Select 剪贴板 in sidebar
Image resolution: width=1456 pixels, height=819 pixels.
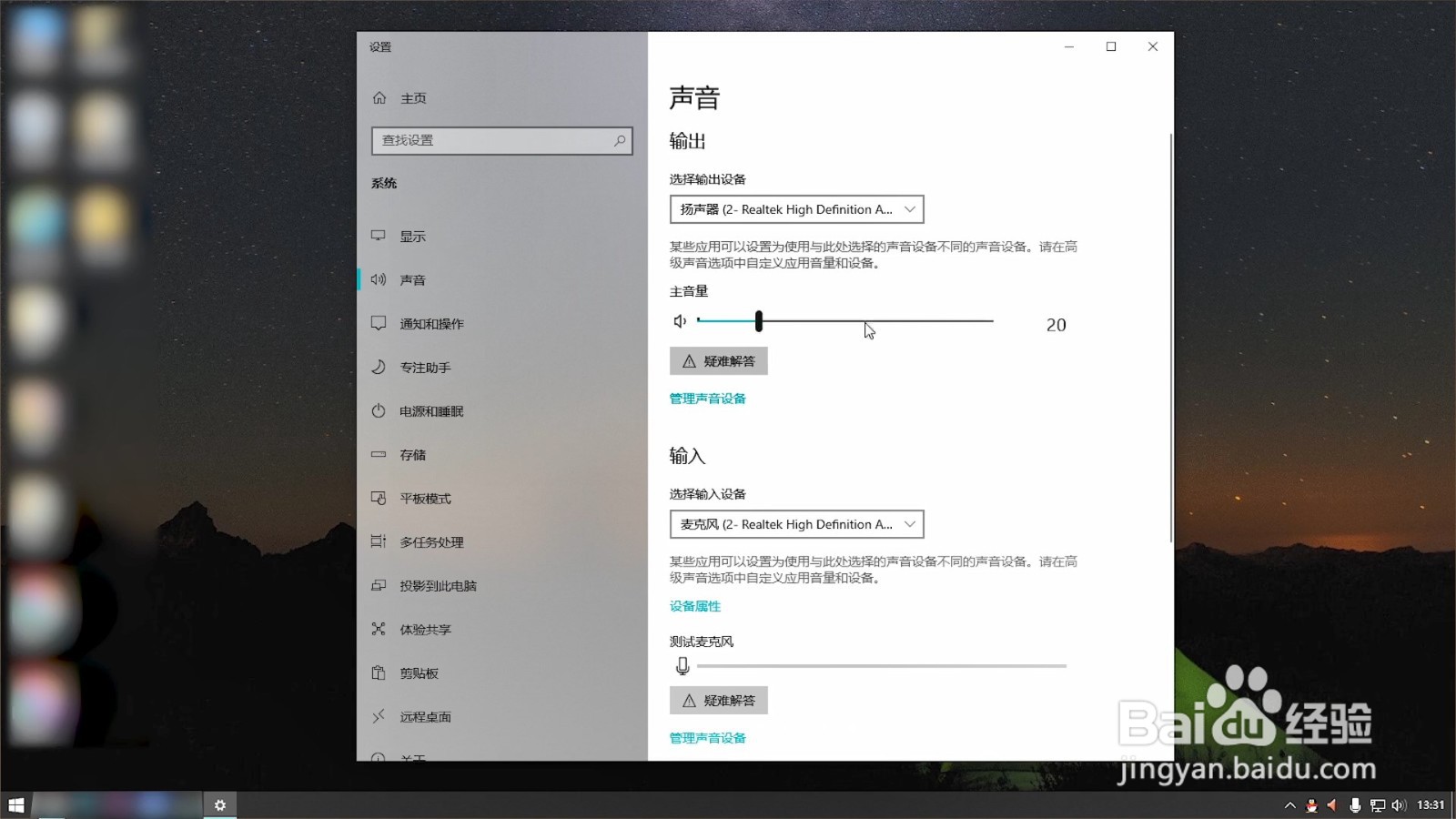(x=420, y=673)
